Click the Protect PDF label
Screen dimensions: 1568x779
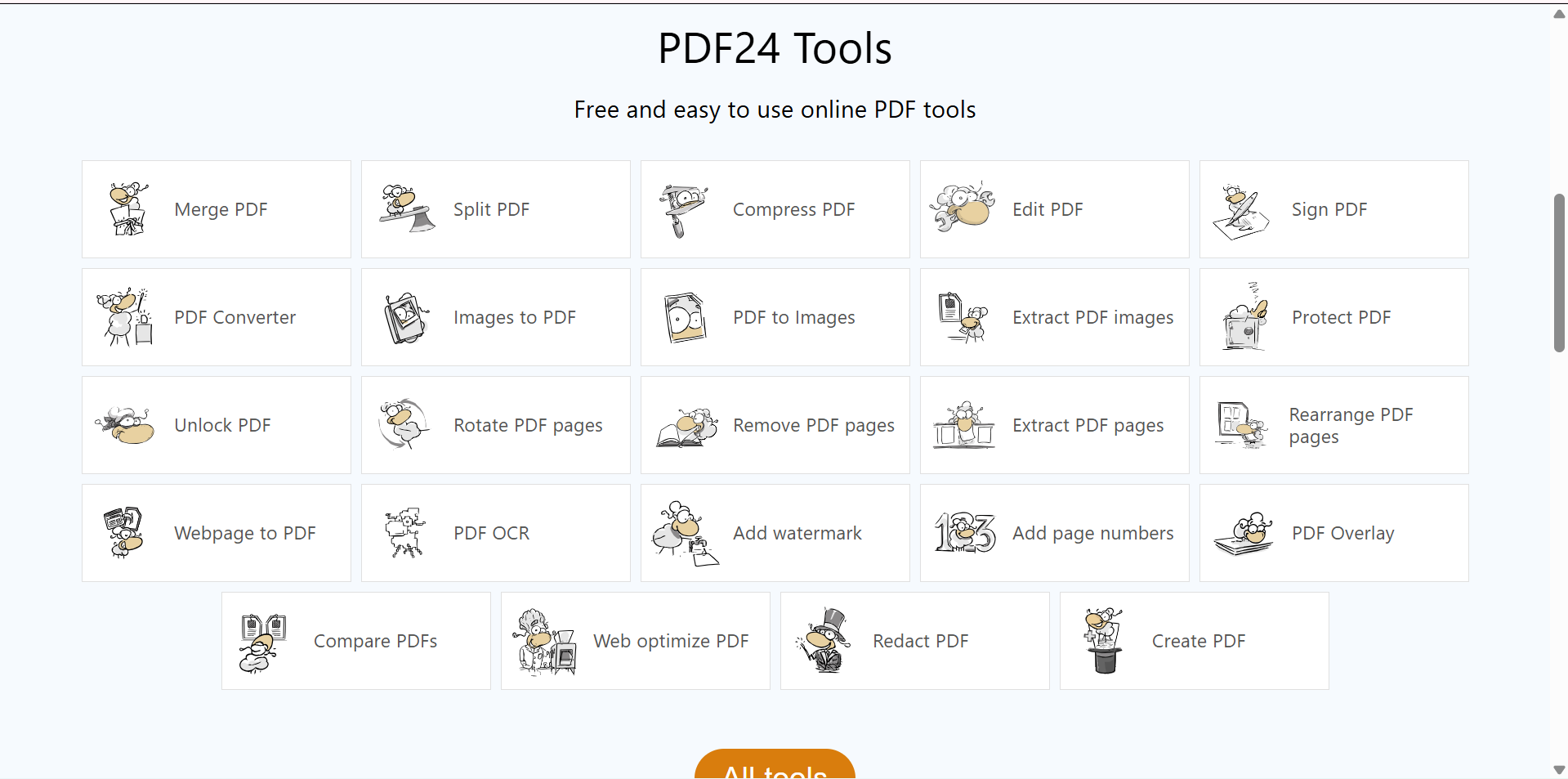point(1341,317)
